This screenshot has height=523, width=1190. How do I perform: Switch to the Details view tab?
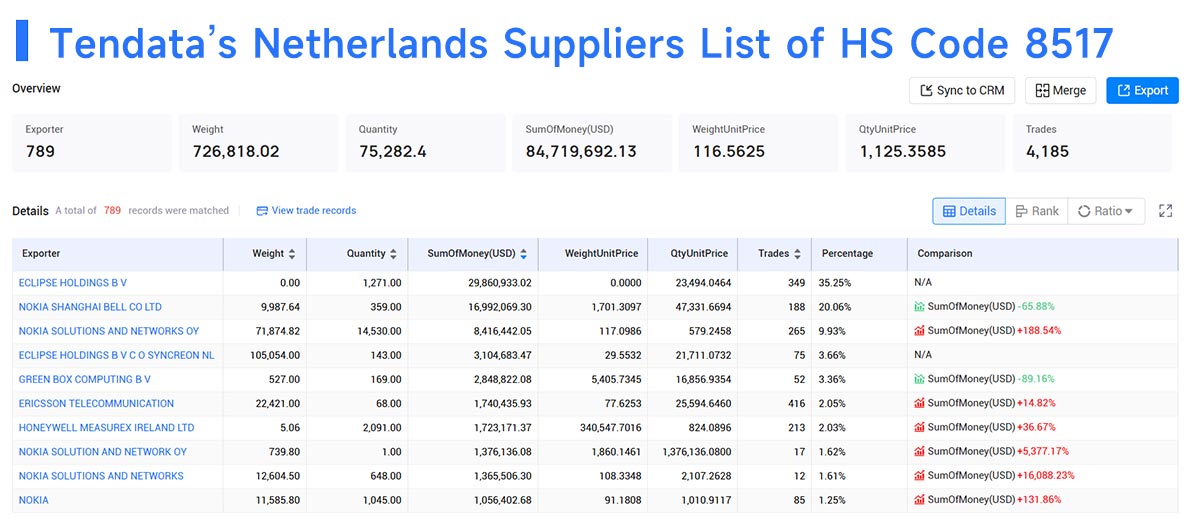[969, 211]
